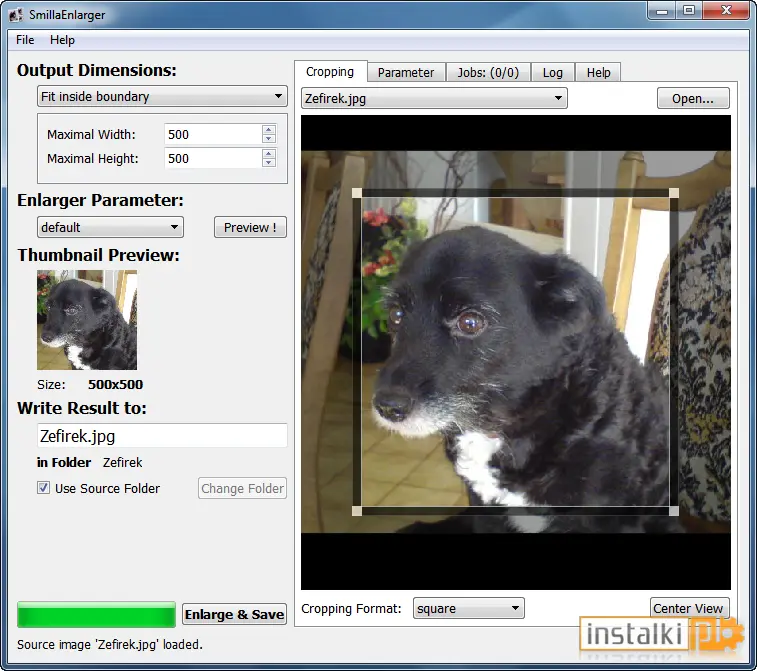Switch to the Jobs (0/0) tab
The height and width of the screenshot is (671, 757).
[x=488, y=72]
